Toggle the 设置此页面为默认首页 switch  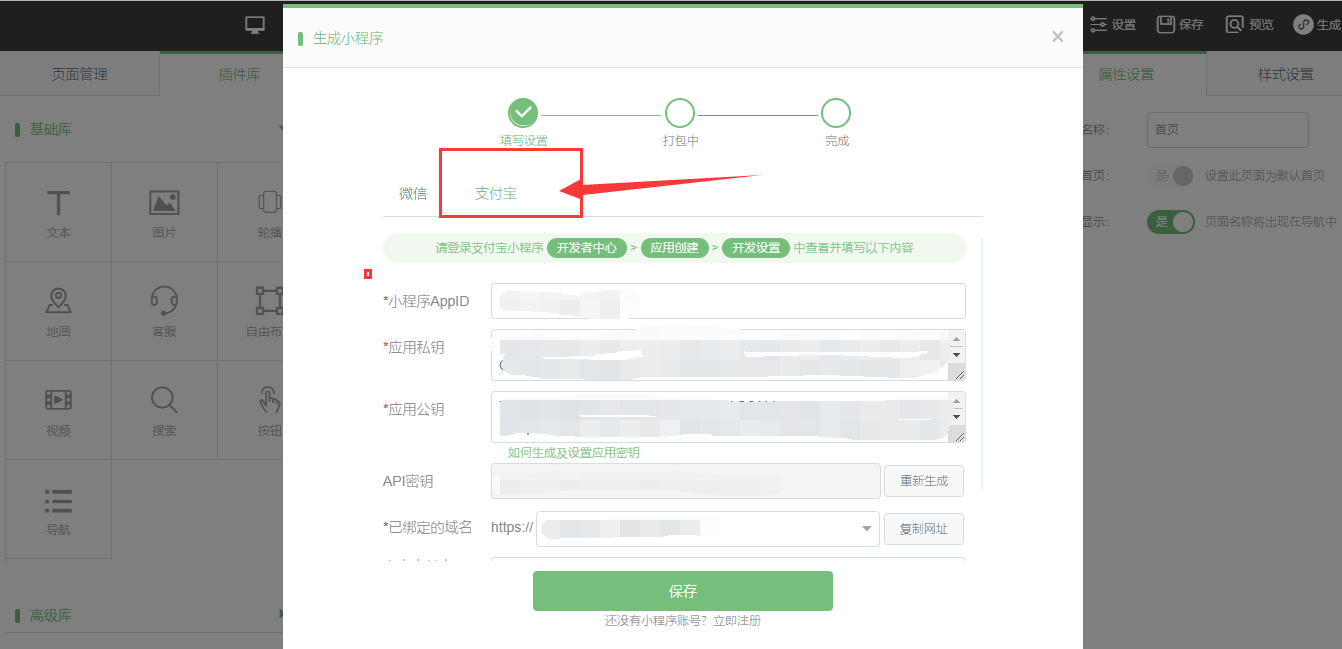(1171, 176)
